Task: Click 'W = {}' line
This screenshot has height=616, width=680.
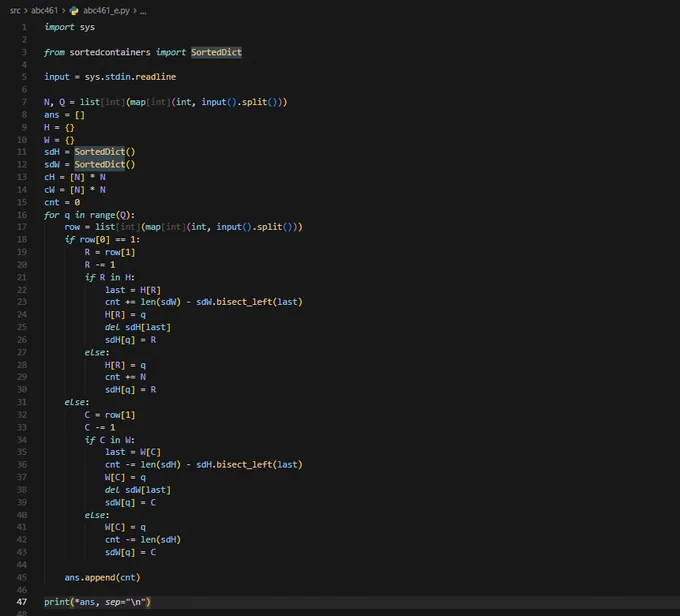Action: [59, 140]
